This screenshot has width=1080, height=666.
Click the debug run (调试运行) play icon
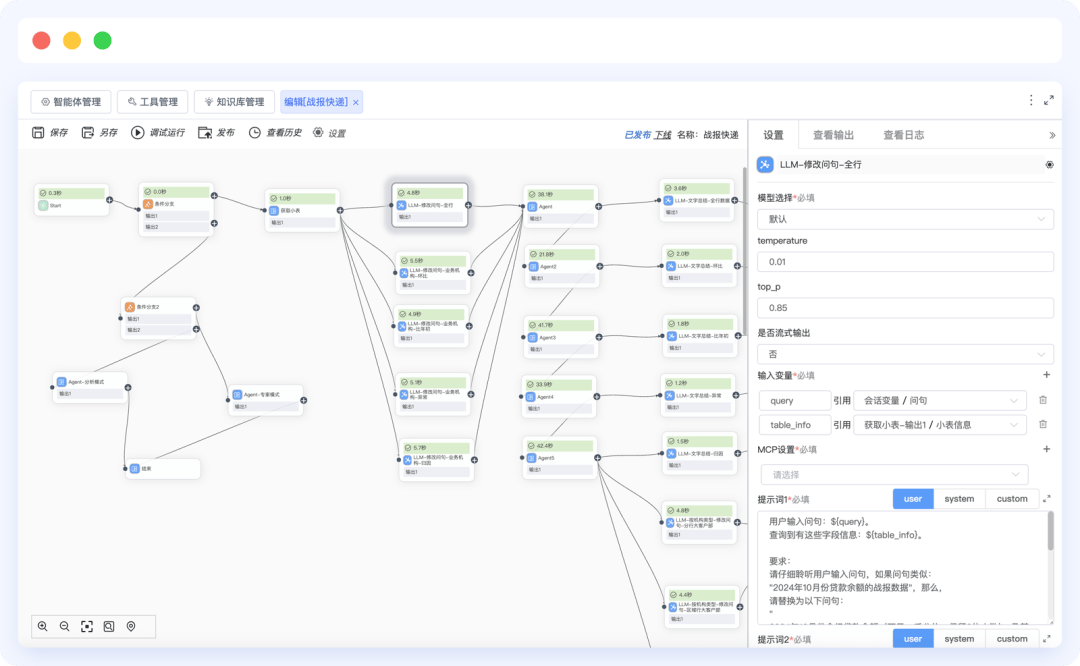pyautogui.click(x=138, y=133)
